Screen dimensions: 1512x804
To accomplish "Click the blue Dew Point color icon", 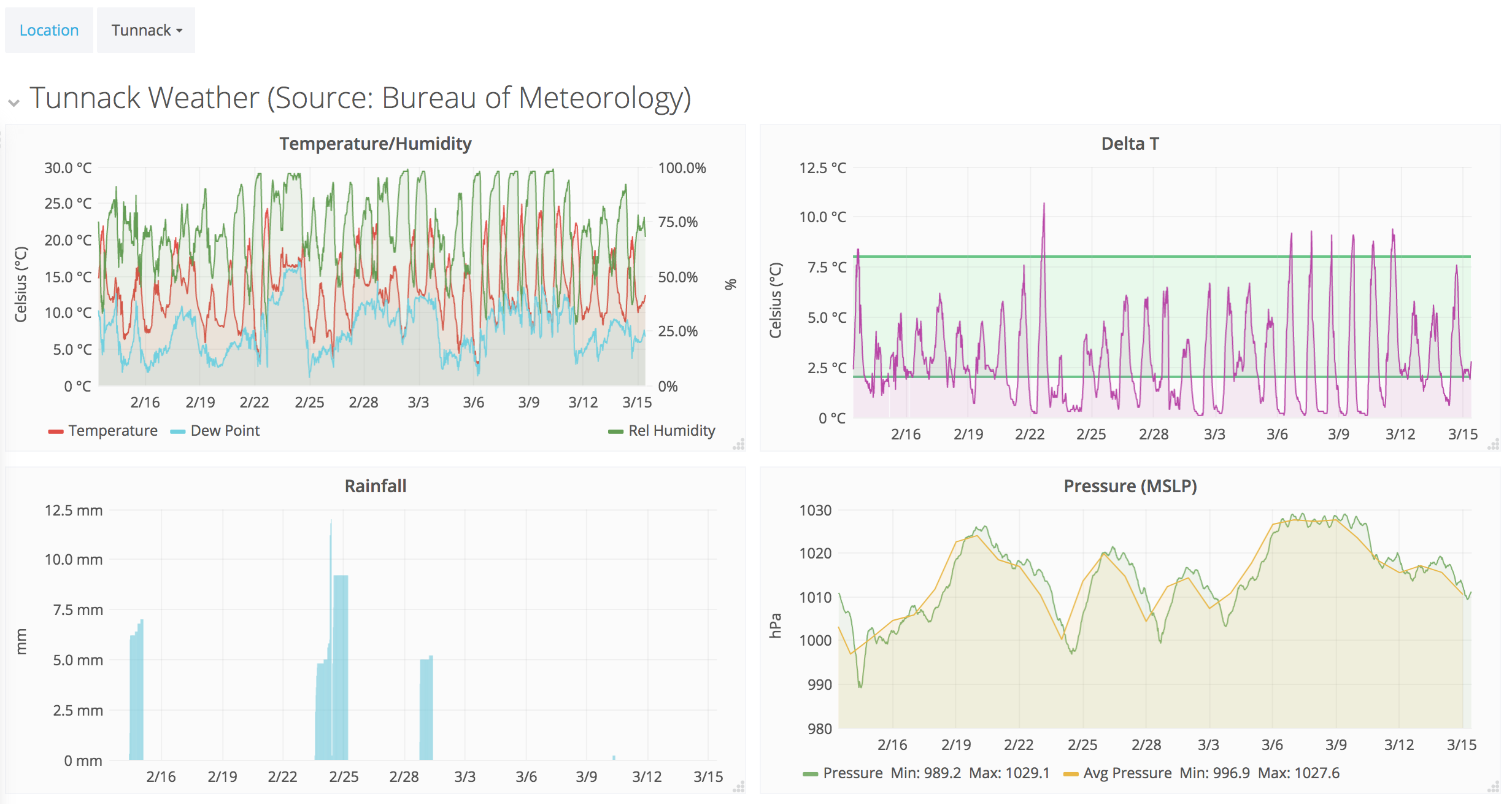I will pos(178,431).
